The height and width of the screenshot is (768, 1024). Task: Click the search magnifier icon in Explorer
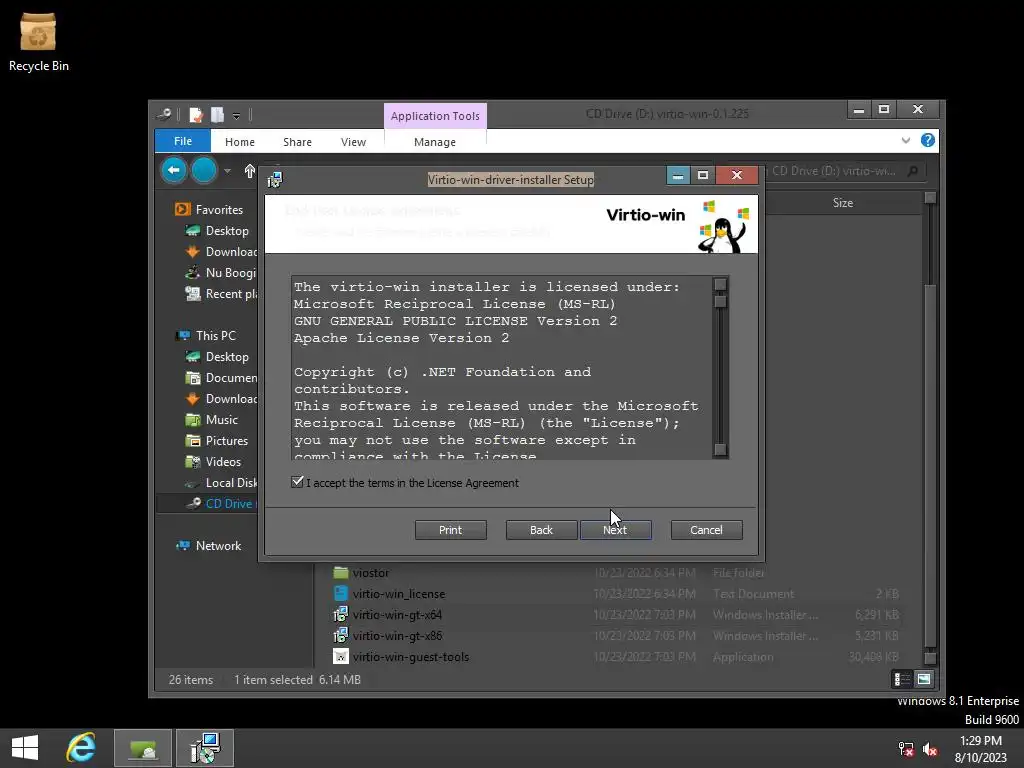coord(913,171)
